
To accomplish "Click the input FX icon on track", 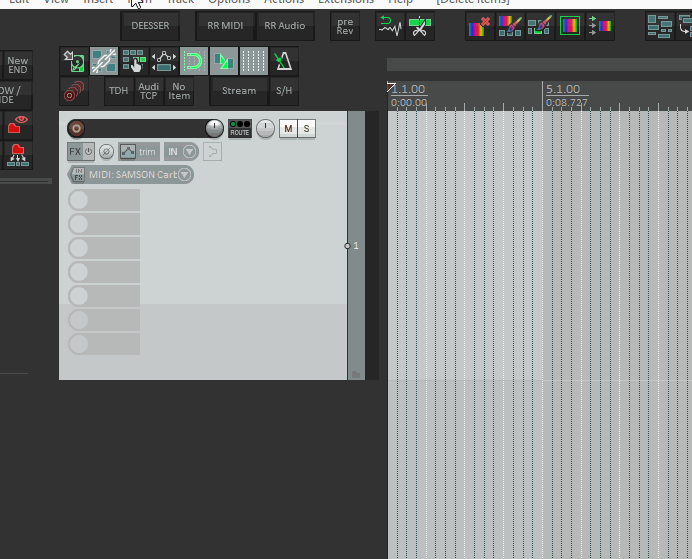I will point(78,174).
